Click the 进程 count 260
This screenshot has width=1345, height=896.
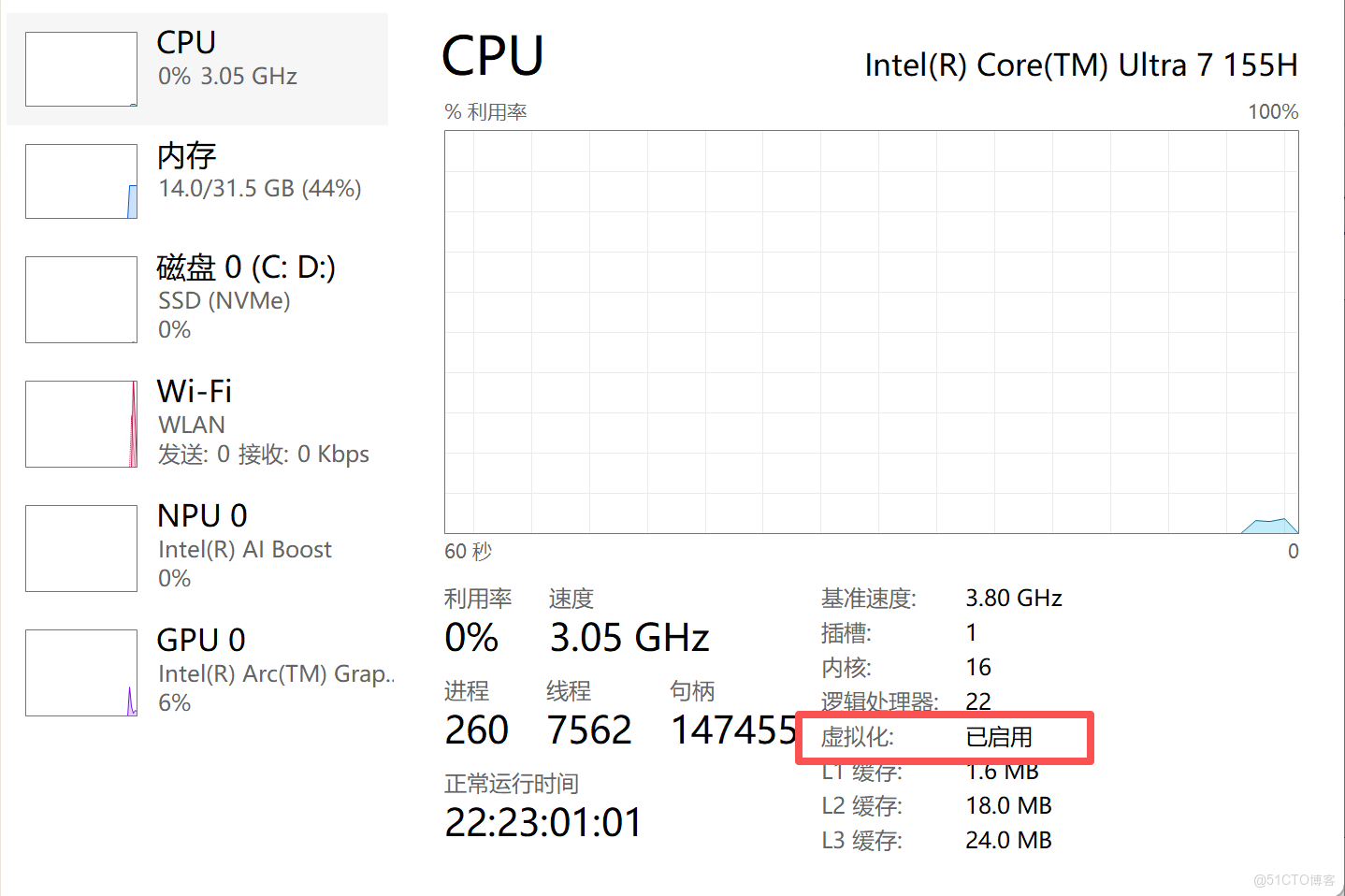coord(477,730)
